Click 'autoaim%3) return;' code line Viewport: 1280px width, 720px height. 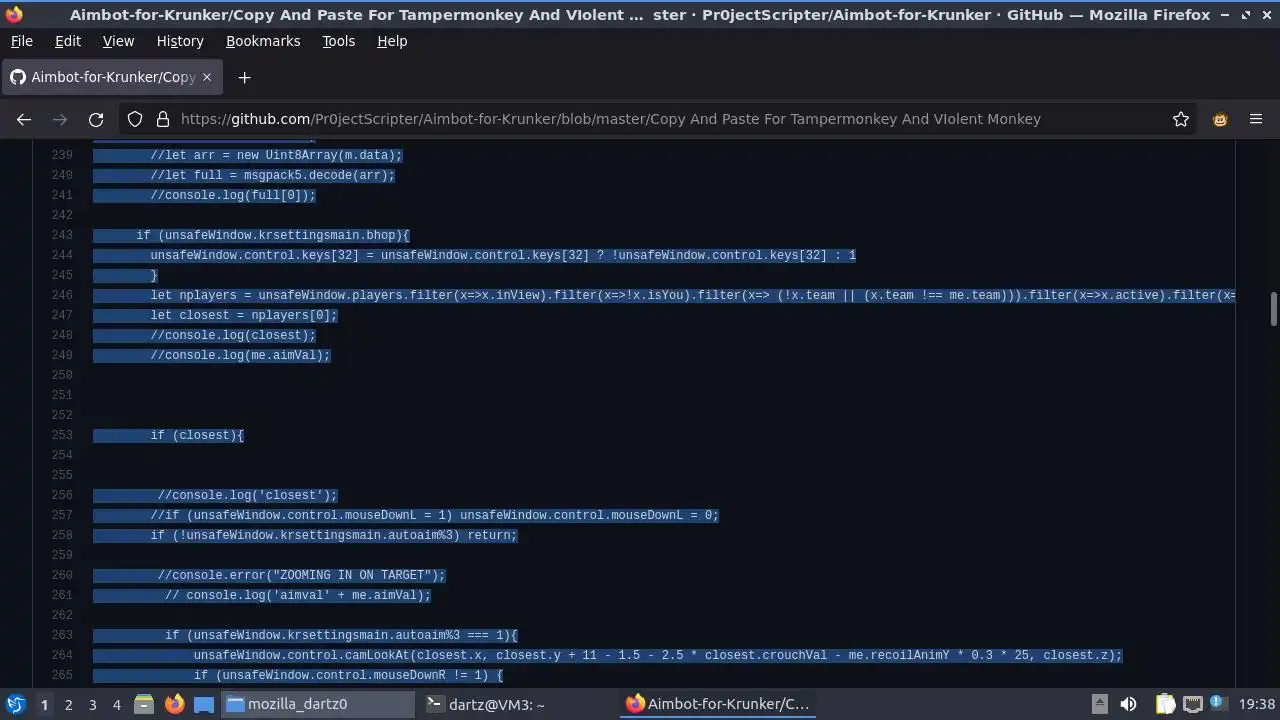pyautogui.click(x=334, y=535)
